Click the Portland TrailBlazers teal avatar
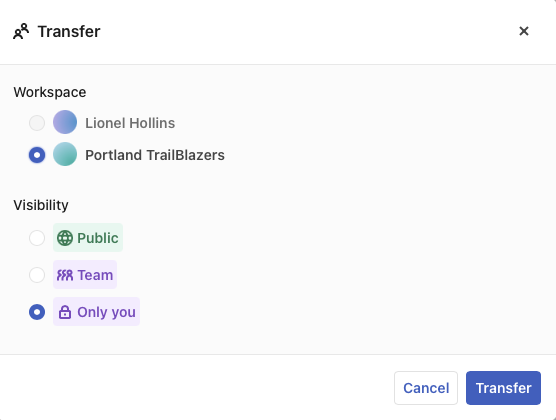Image resolution: width=556 pixels, height=420 pixels. [x=65, y=154]
